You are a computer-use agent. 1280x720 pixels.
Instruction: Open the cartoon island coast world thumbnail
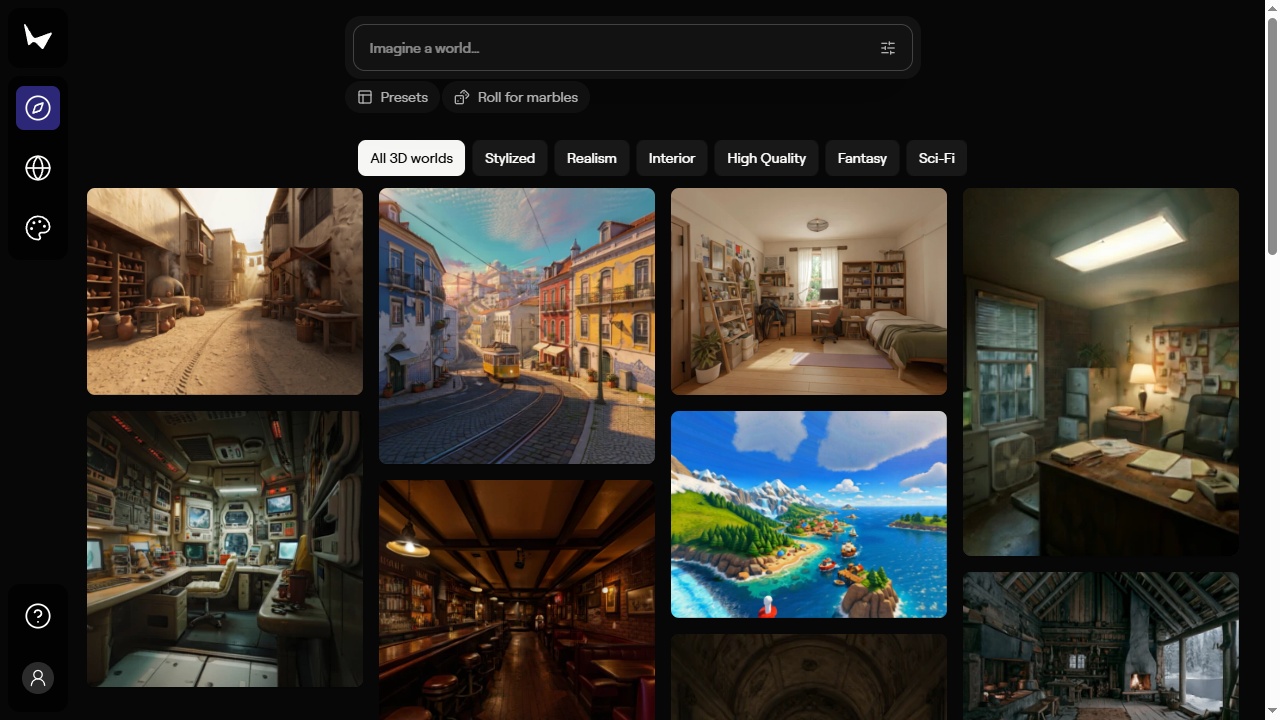click(x=809, y=514)
